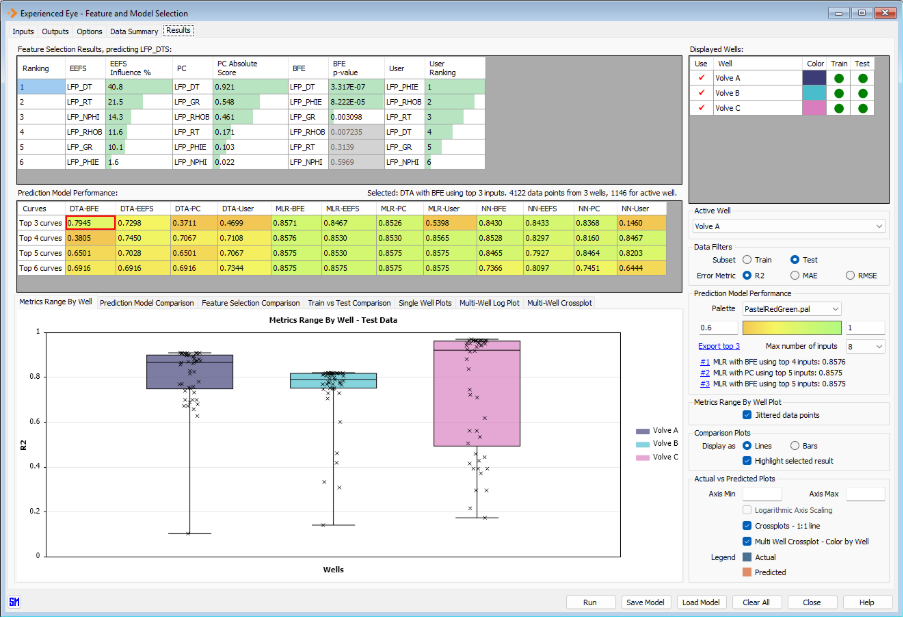Disable the Jittered data points checkbox
The image size is (903, 618).
(x=748, y=414)
